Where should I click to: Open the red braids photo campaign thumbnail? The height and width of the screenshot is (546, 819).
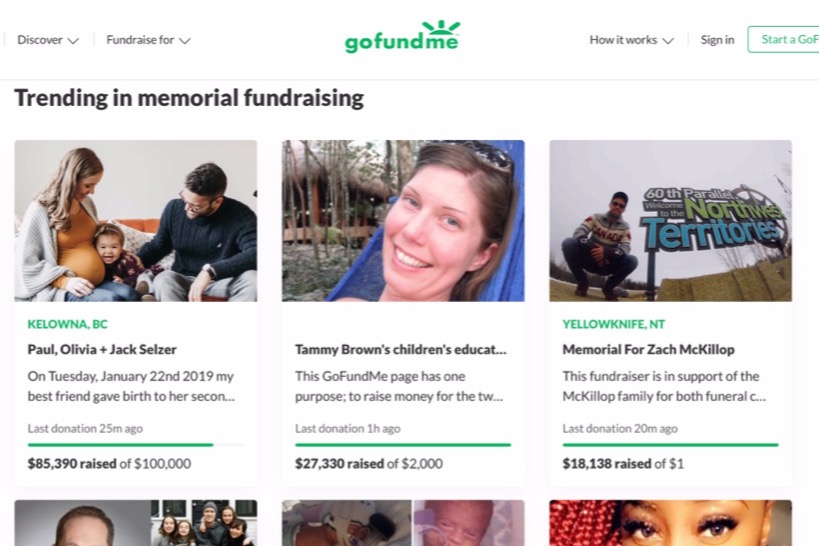pos(671,523)
